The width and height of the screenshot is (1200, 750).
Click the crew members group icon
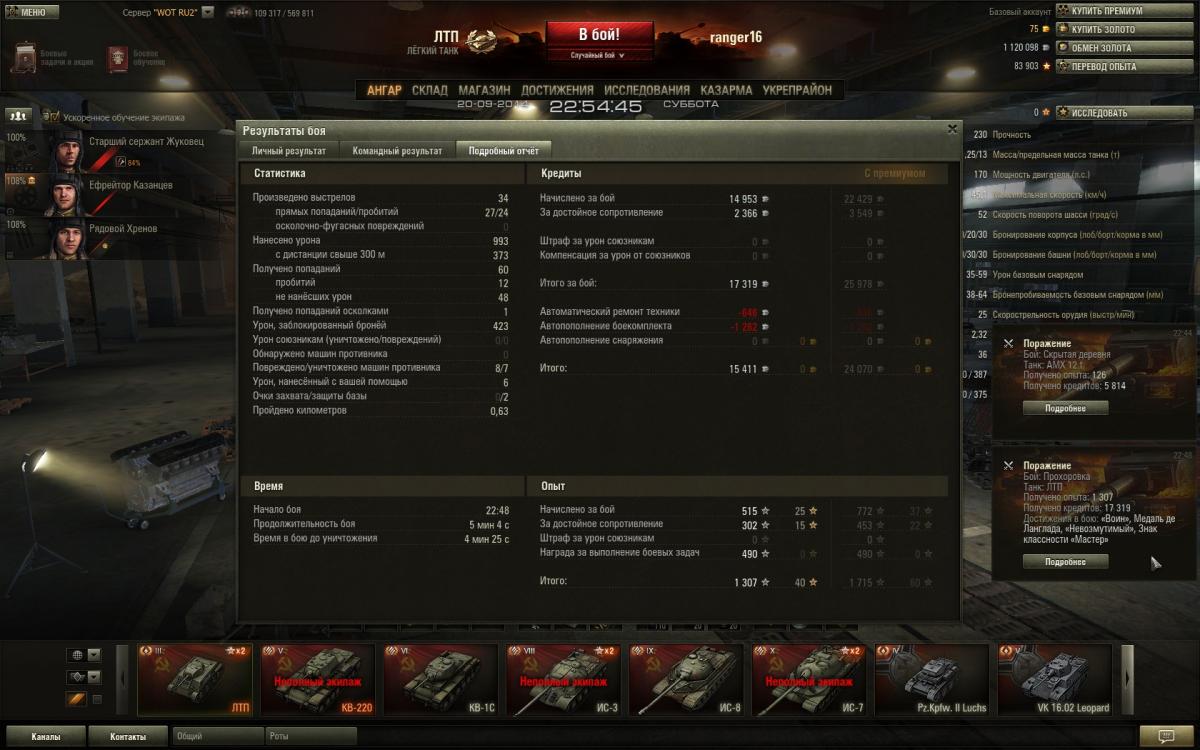click(18, 116)
